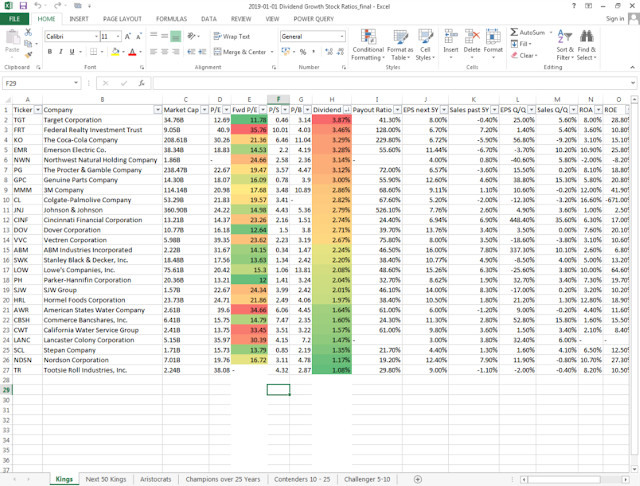
Task: Click the Save icon in title bar
Action: point(23,6)
